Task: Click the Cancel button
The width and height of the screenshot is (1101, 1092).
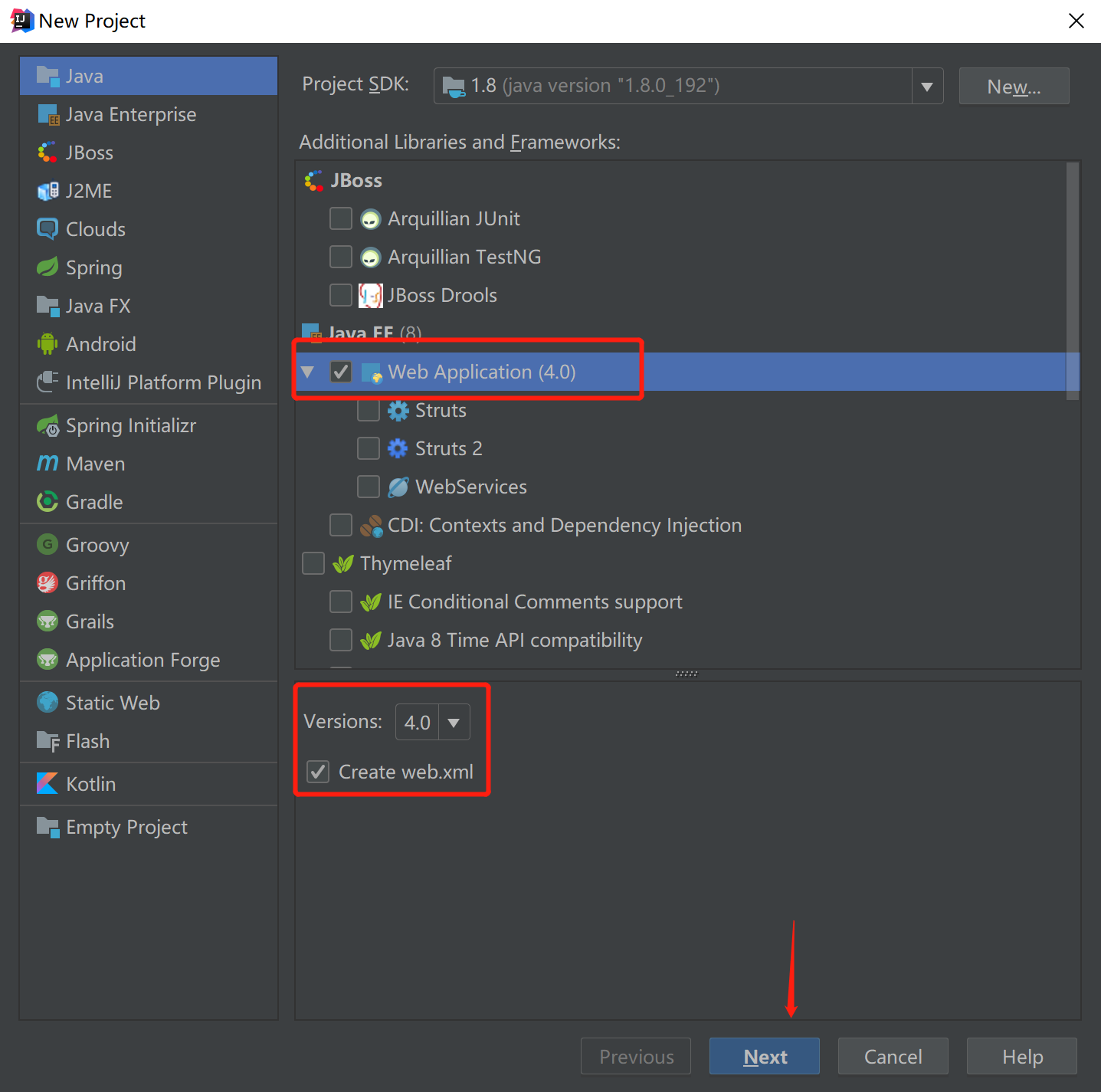Action: pos(893,1057)
